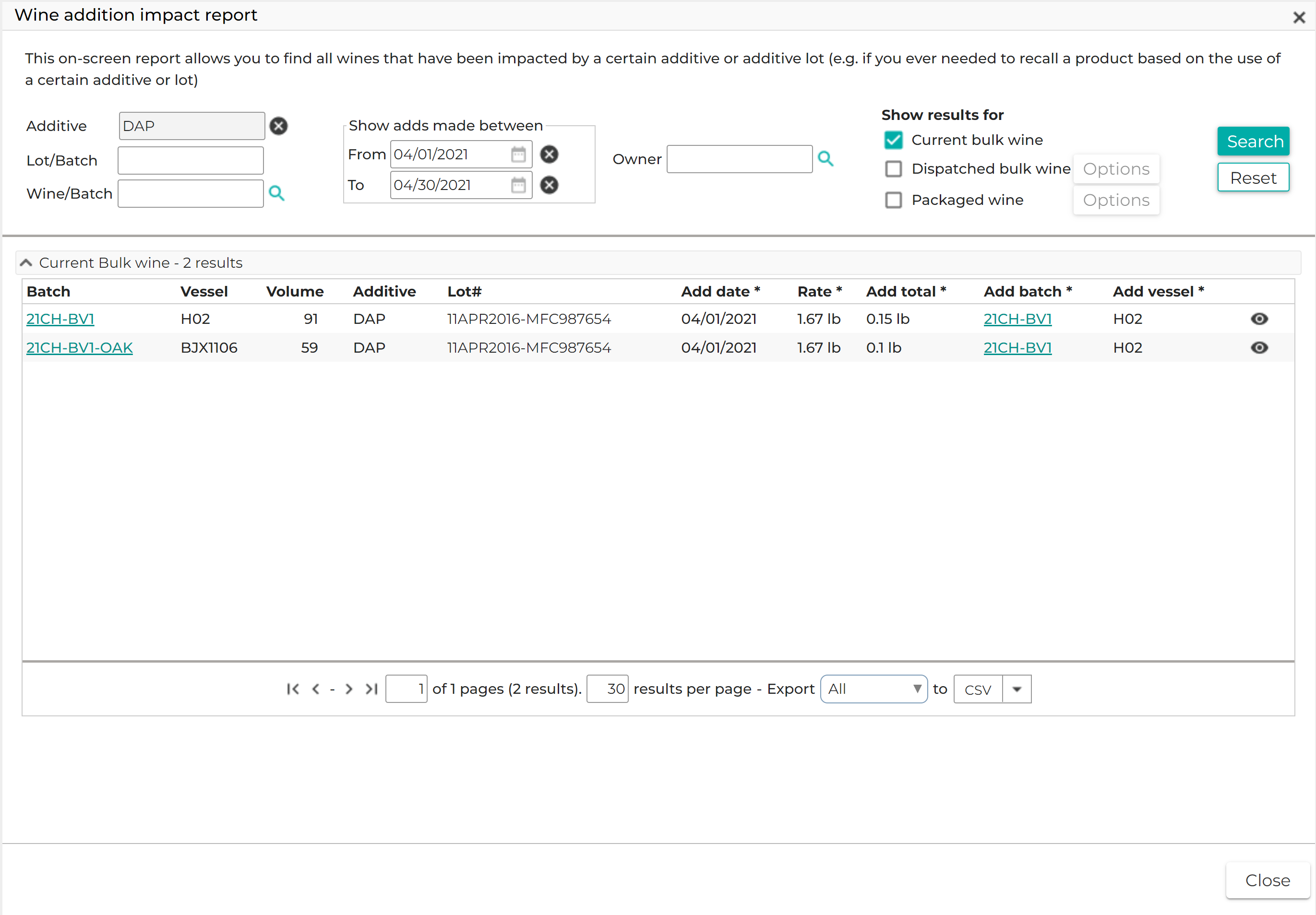Open batch 21CH-BV1-OAK link
The height and width of the screenshot is (915, 1316).
click(80, 348)
